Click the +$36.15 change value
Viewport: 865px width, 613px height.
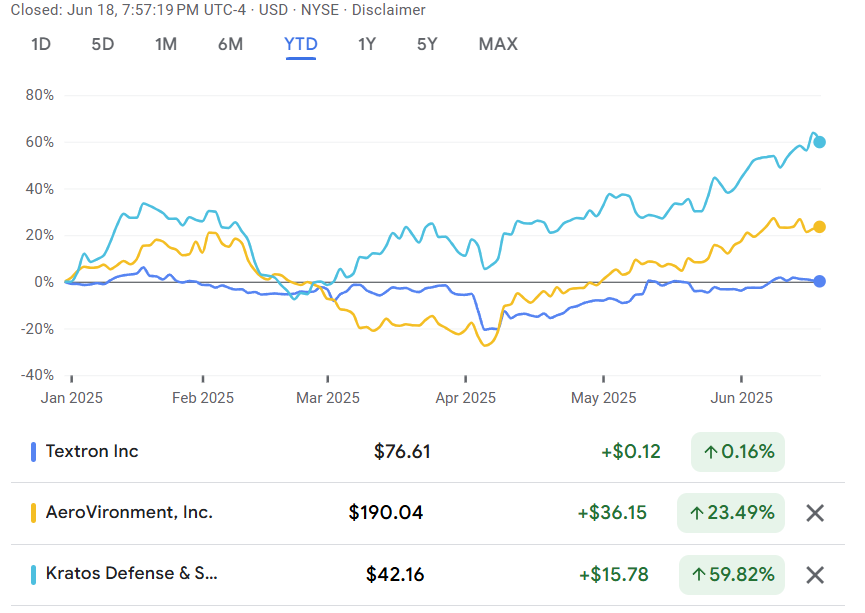click(612, 513)
